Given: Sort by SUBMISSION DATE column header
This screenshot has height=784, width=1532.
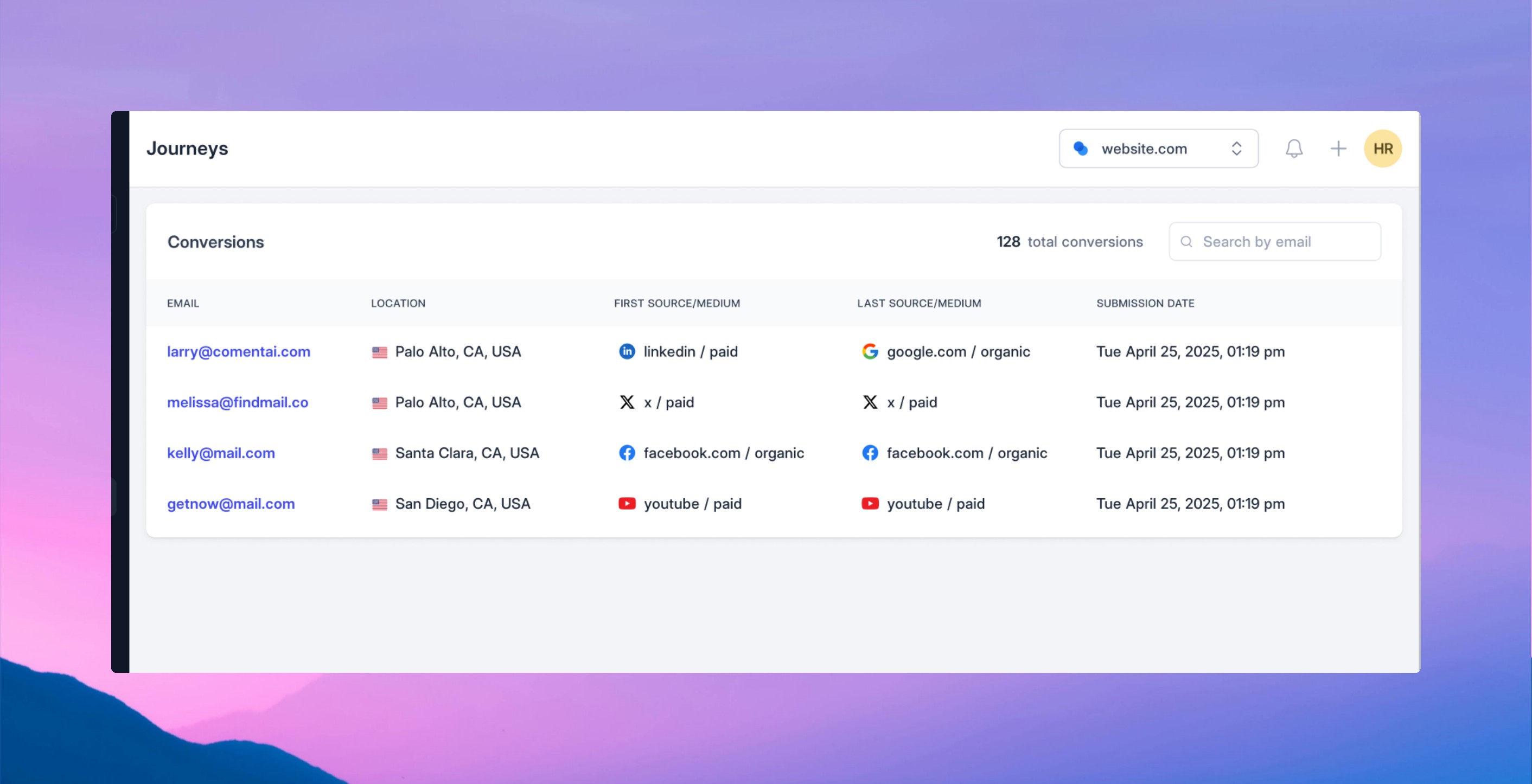Looking at the screenshot, I should [x=1145, y=303].
